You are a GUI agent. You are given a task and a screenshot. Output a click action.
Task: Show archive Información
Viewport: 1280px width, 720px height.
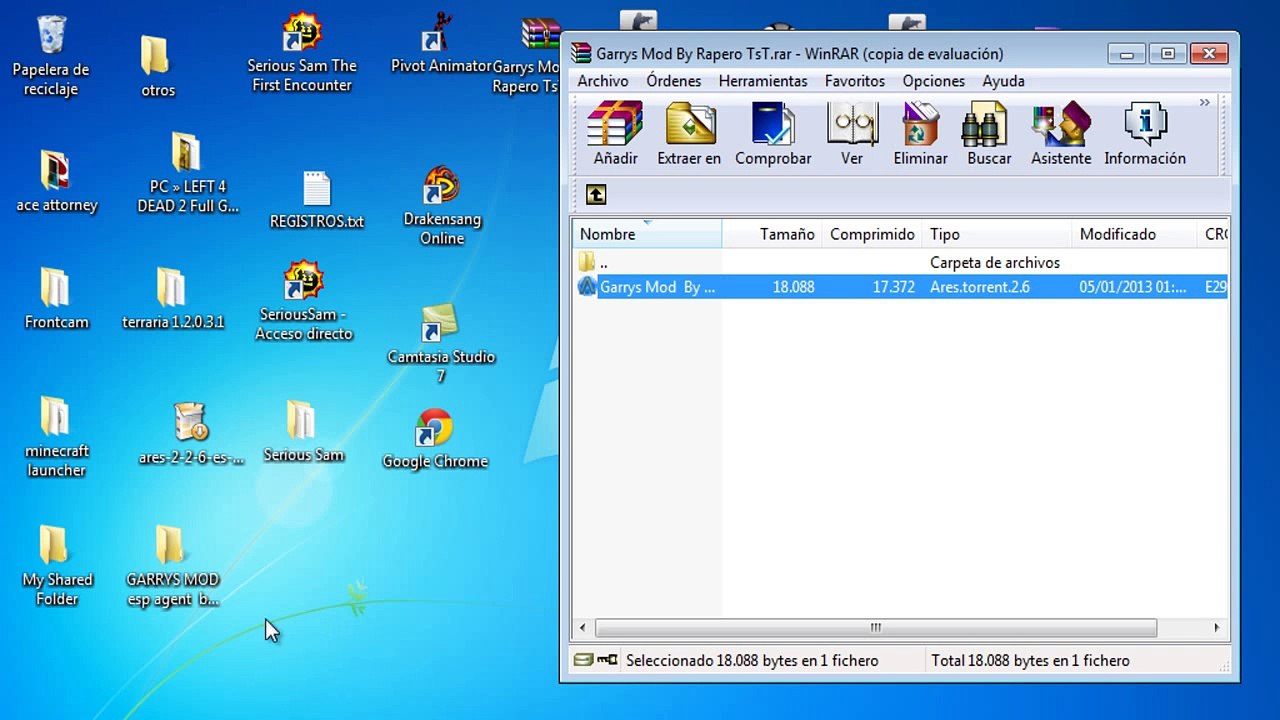point(1145,133)
